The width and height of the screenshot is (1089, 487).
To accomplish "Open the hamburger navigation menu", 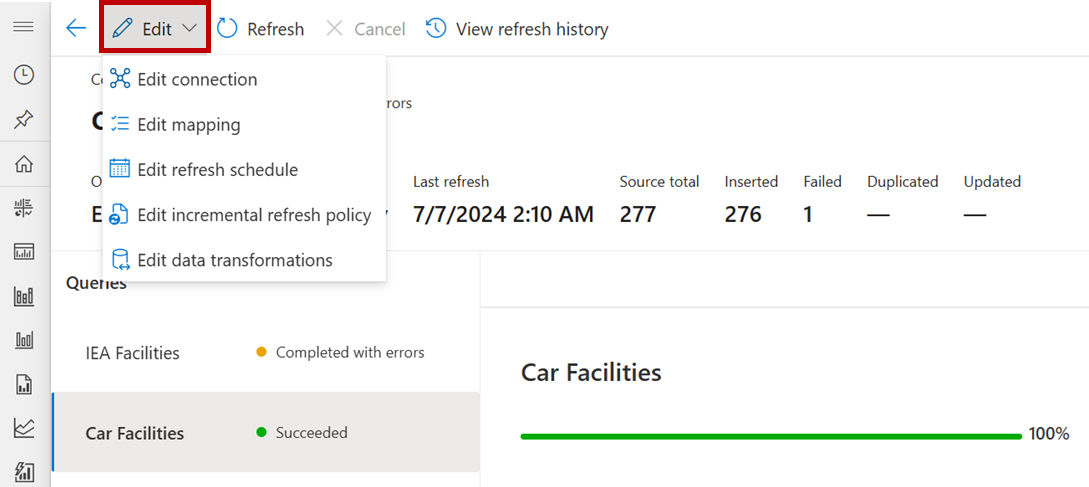I will [x=23, y=26].
